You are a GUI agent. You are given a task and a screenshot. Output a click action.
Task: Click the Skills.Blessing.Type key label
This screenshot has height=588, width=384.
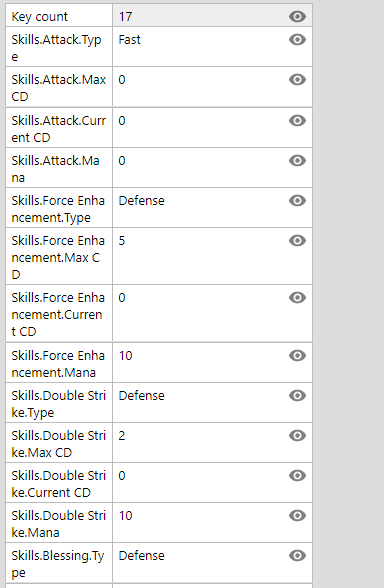58,564
